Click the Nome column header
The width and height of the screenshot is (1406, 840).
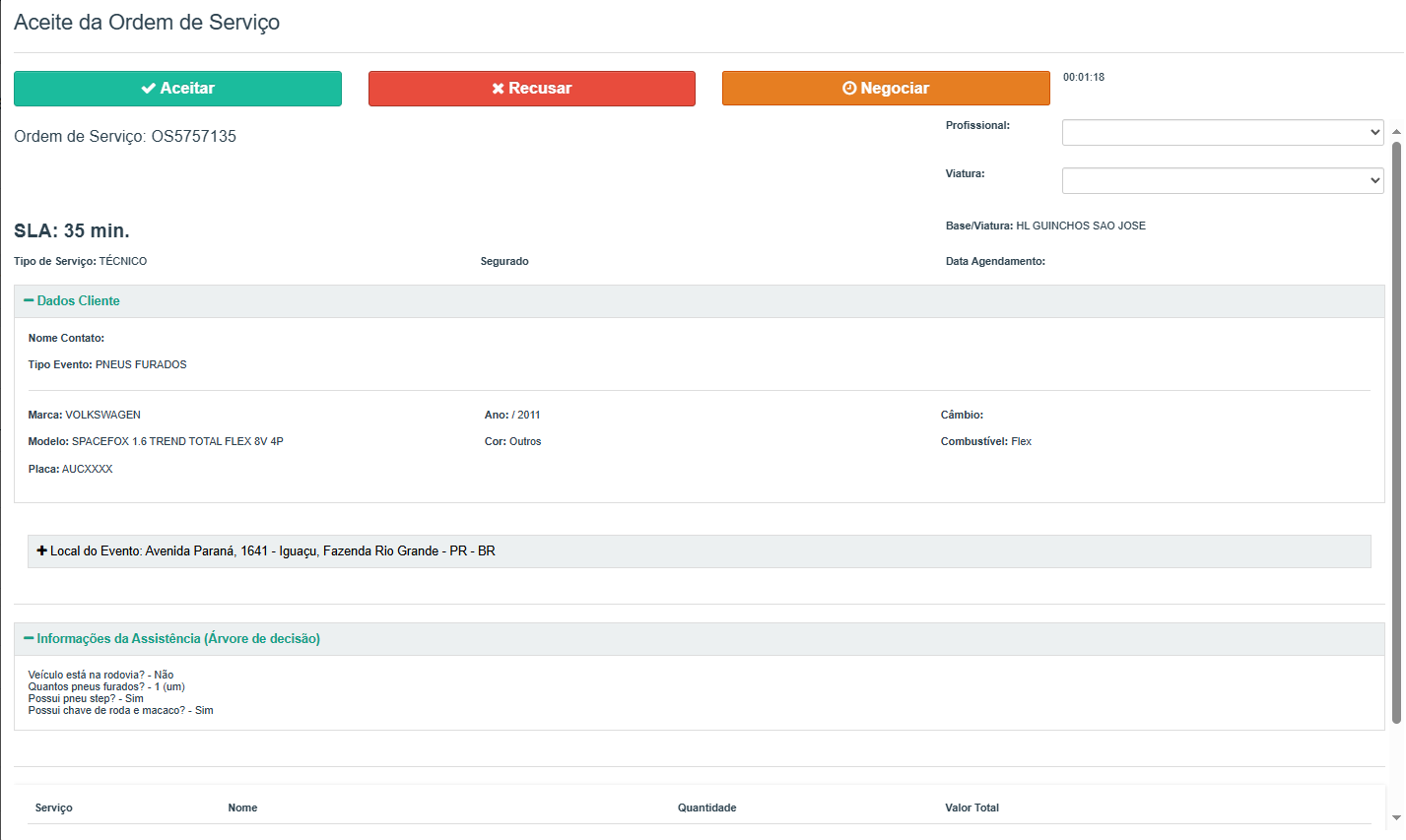pos(242,808)
